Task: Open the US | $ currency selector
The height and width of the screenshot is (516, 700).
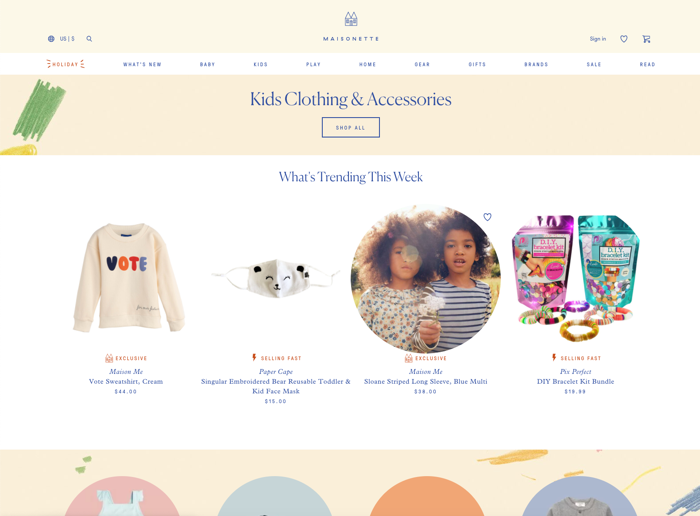Action: click(x=67, y=39)
